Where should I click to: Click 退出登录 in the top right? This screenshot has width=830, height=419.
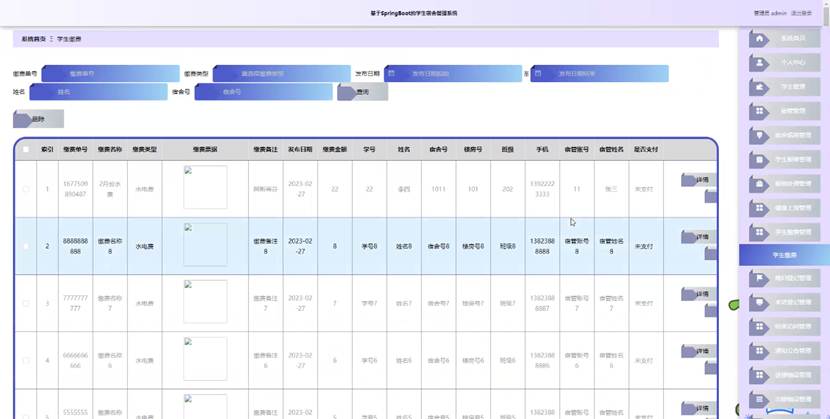(x=801, y=13)
